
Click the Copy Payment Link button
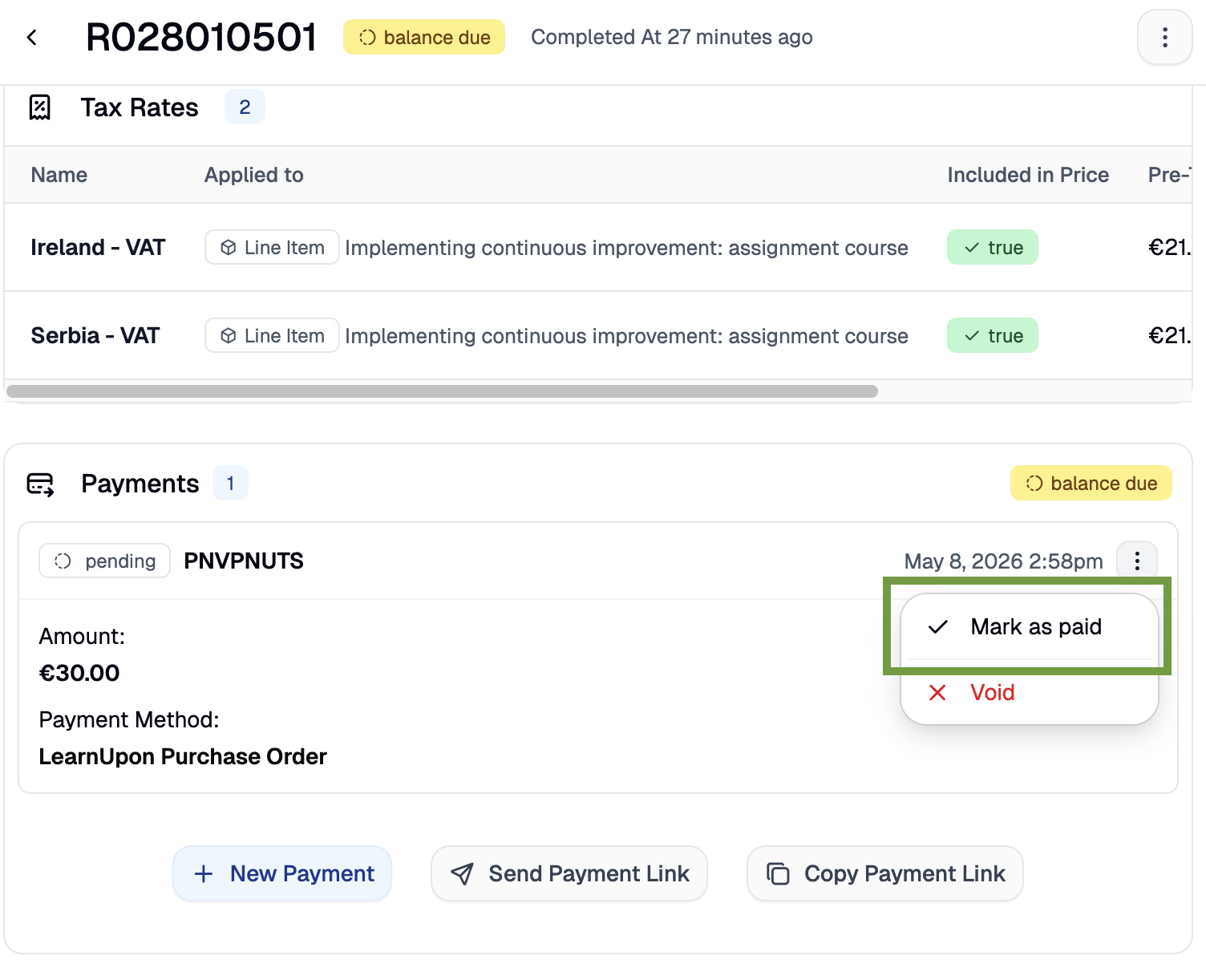click(884, 873)
